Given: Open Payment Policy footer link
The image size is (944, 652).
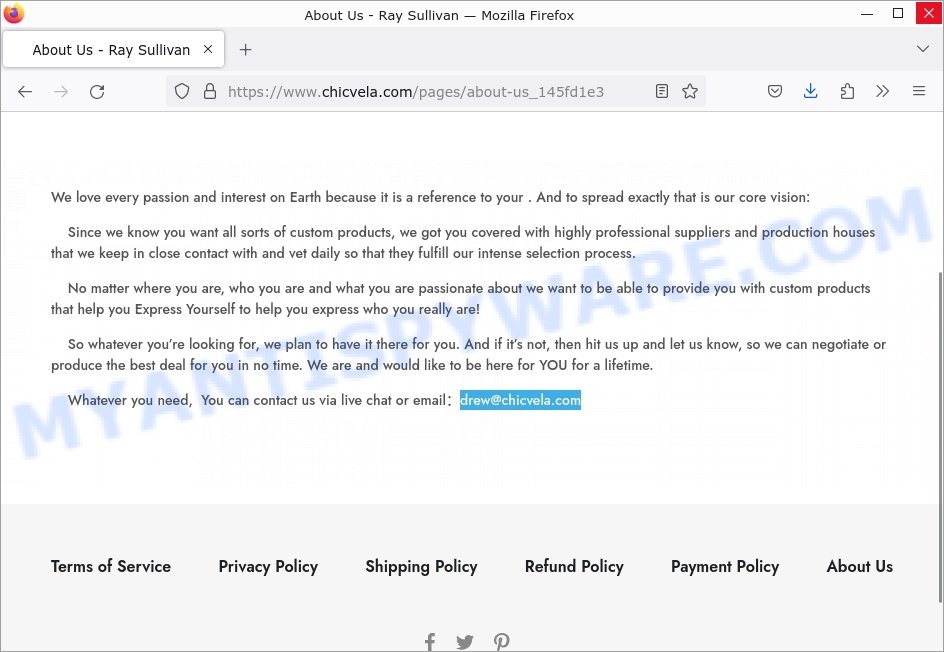Looking at the screenshot, I should (725, 567).
